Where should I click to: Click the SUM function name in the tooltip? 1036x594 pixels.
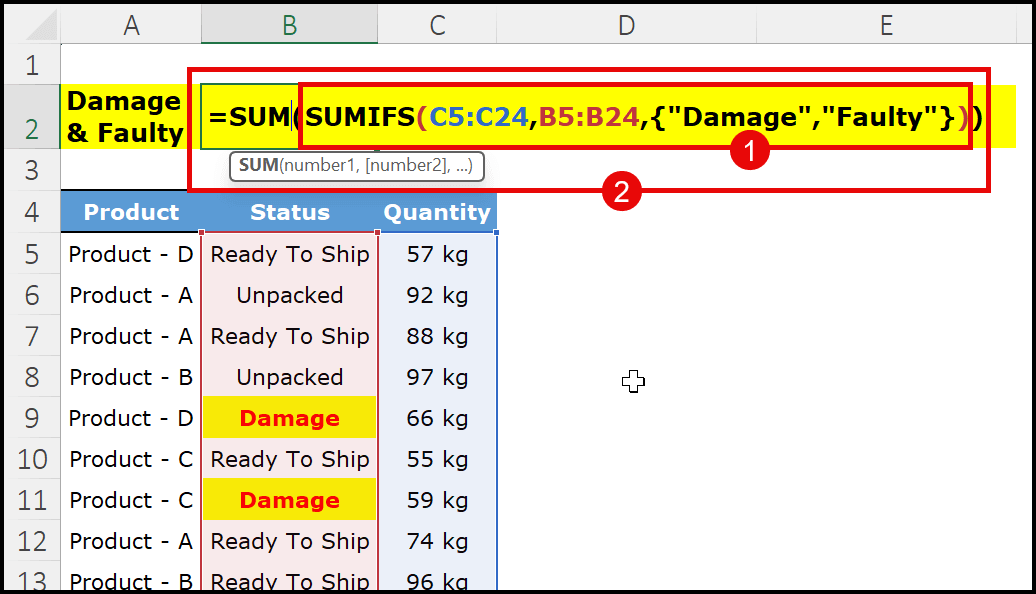tap(257, 166)
